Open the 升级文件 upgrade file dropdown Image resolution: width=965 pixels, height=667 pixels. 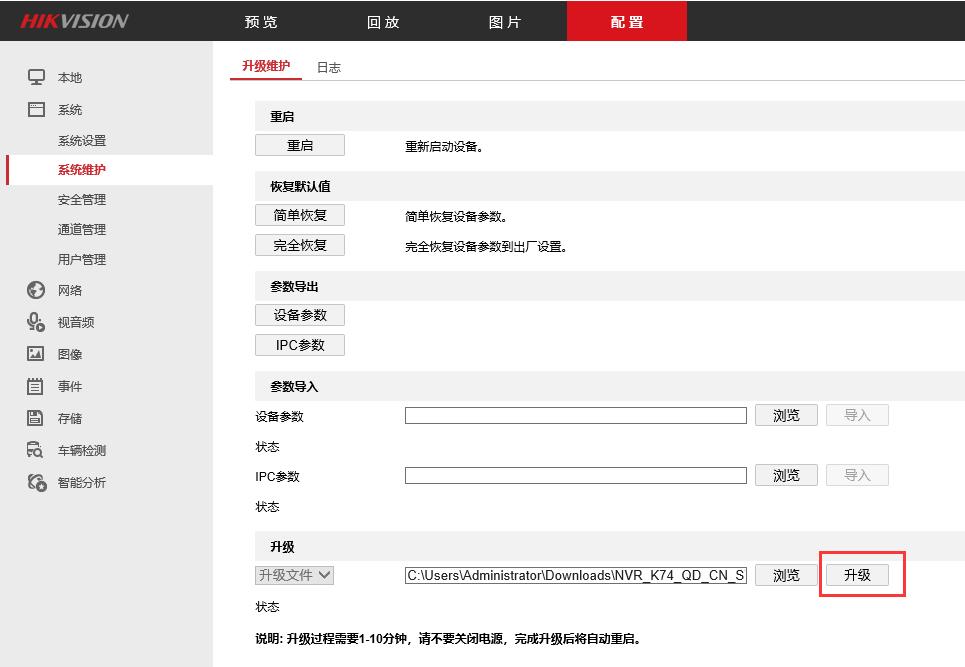click(x=296, y=575)
